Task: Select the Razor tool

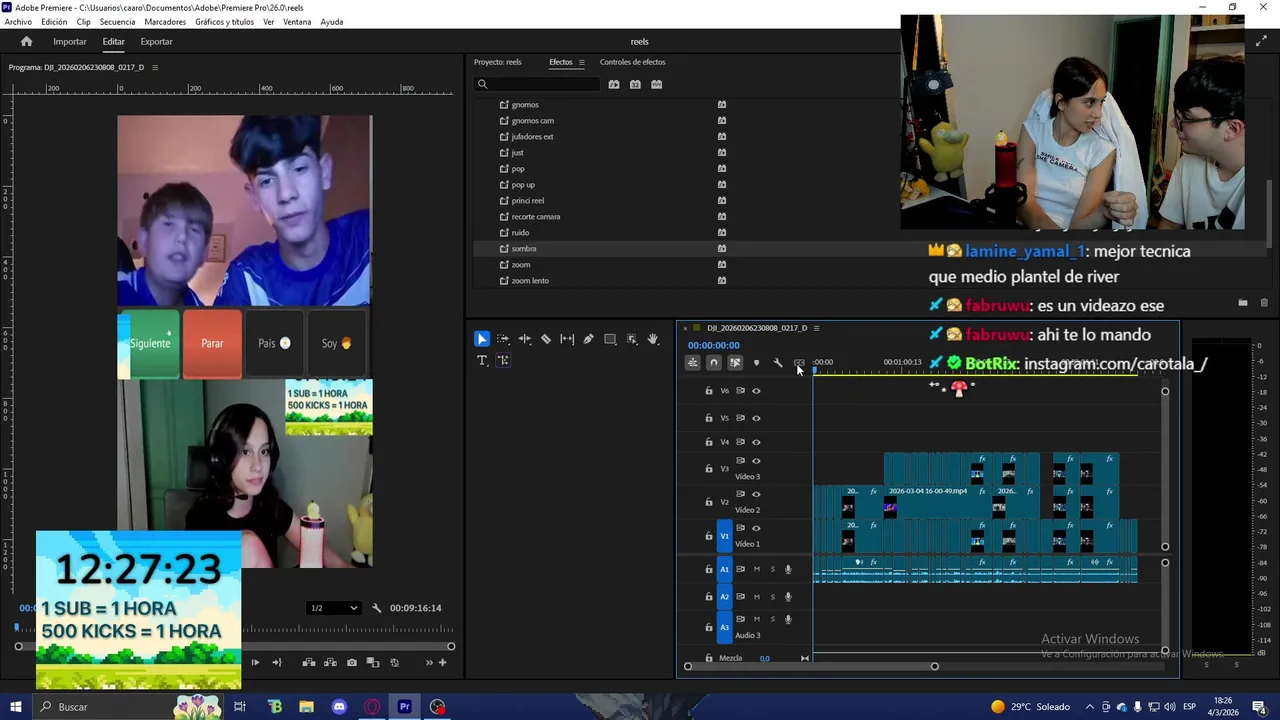Action: pos(546,339)
